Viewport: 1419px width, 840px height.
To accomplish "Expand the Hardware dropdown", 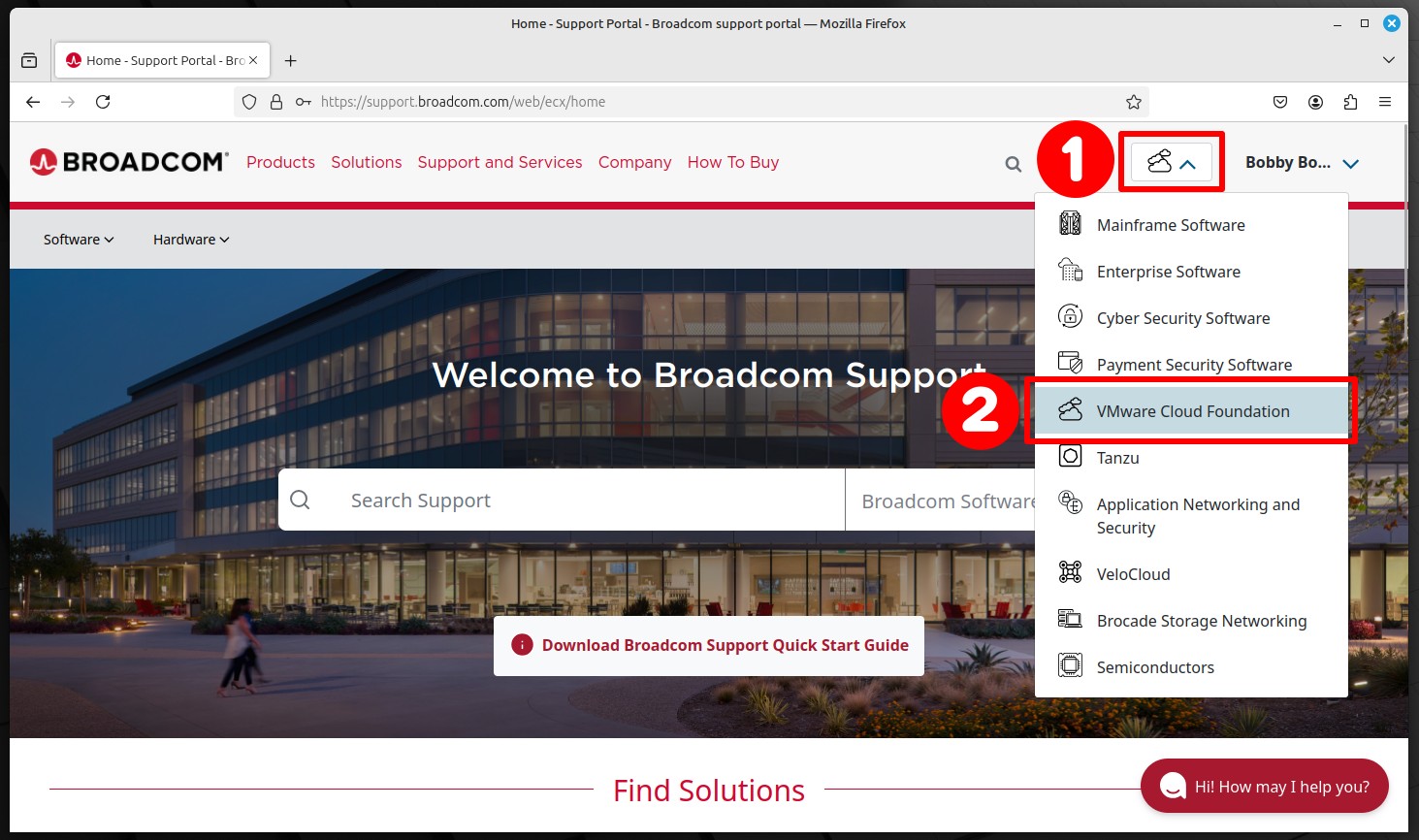I will tap(191, 240).
